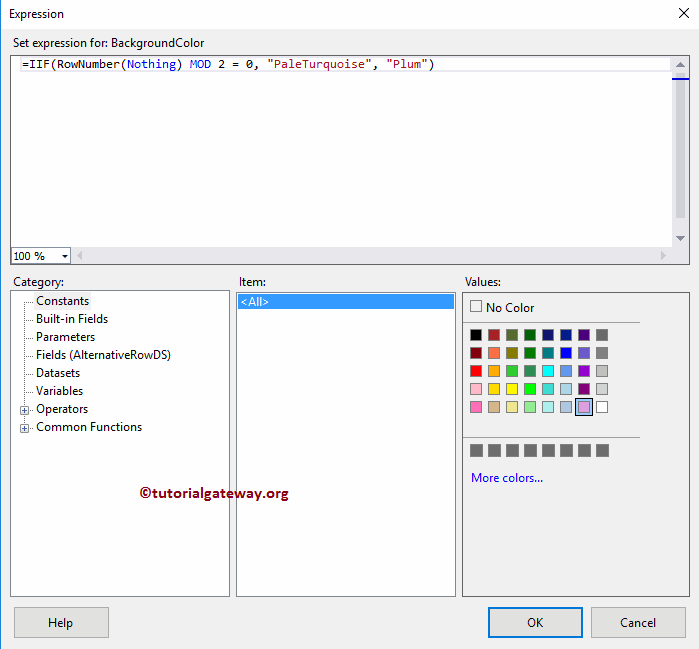Click the OK button
Image resolution: width=699 pixels, height=649 pixels.
(x=535, y=622)
